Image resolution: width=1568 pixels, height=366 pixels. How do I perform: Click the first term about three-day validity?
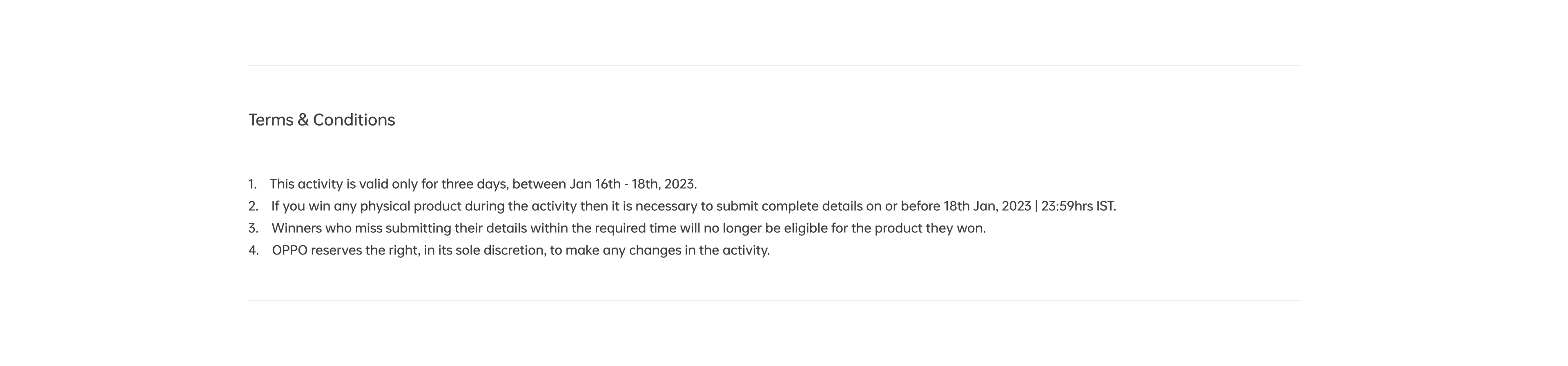[x=483, y=184]
